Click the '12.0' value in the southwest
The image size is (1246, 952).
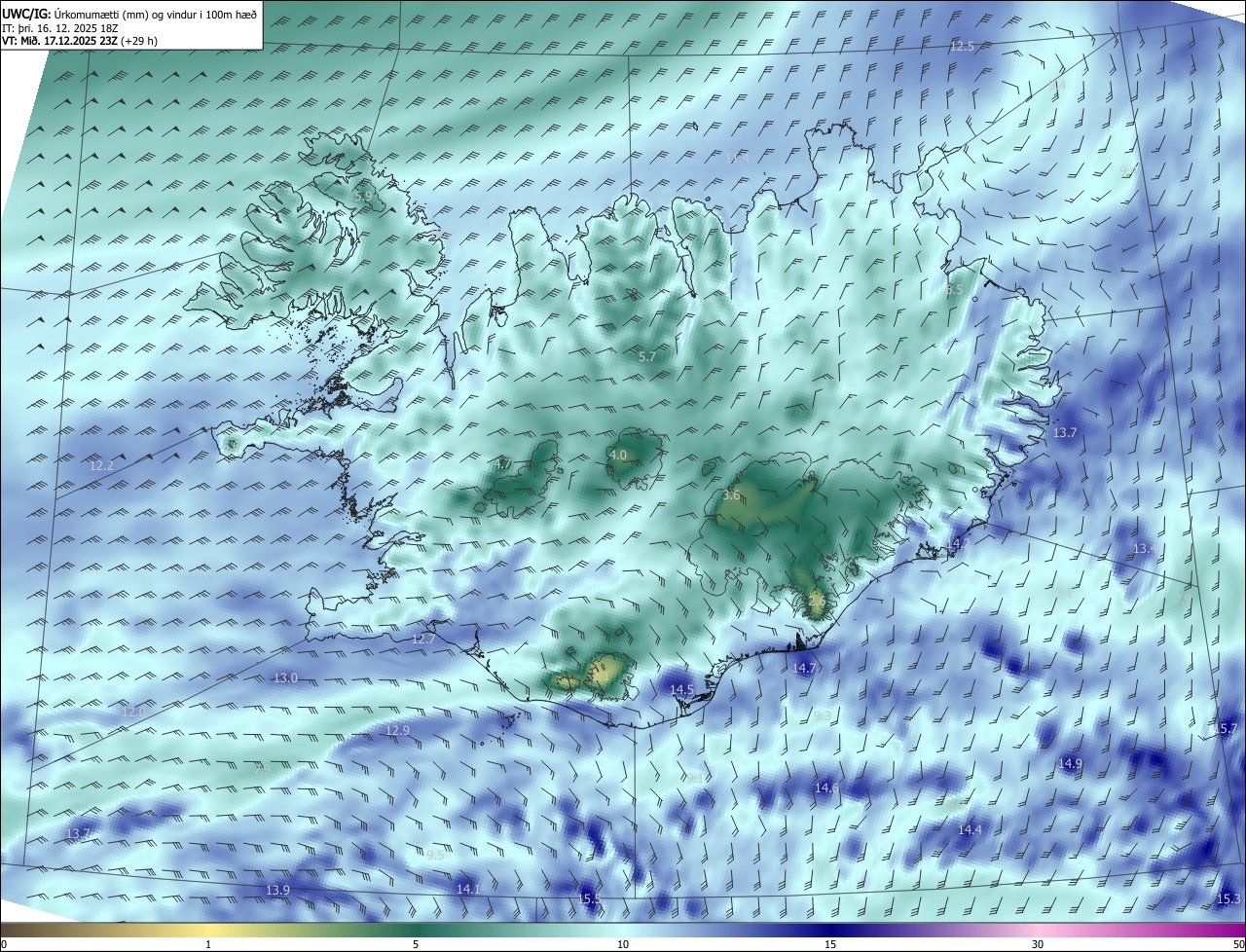pyautogui.click(x=133, y=713)
